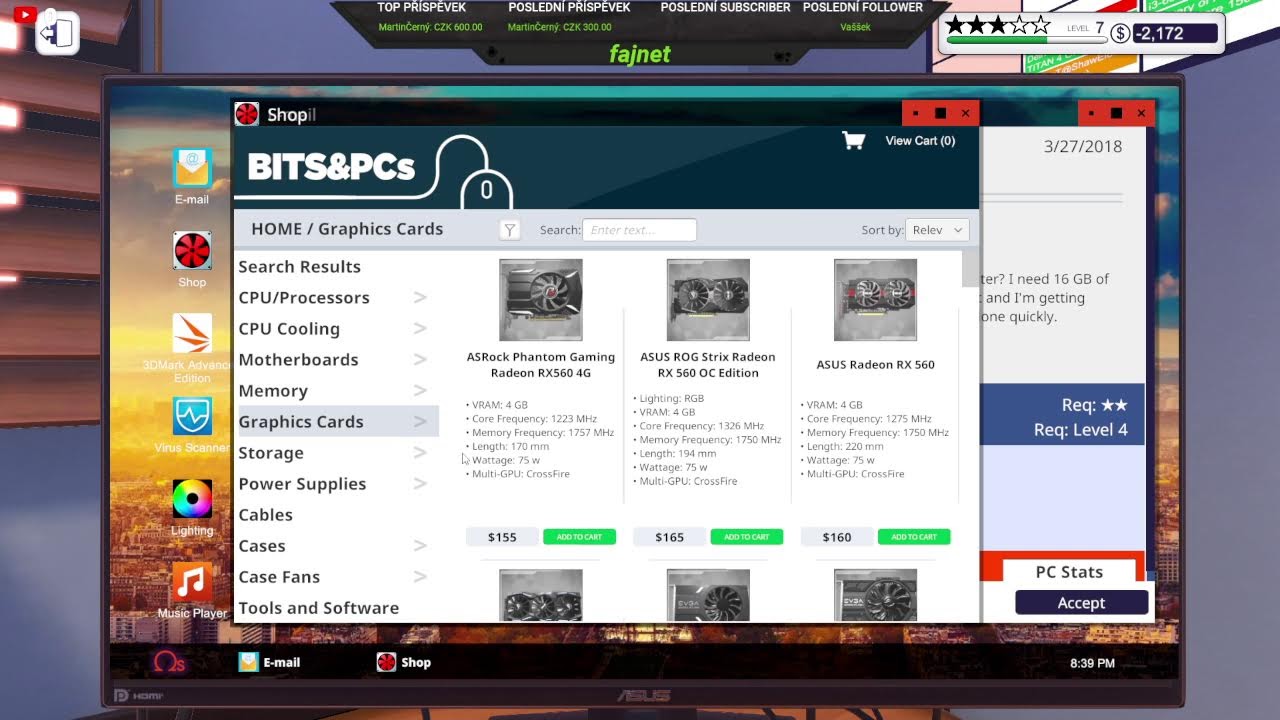
Task: Expand the Motherboards category arrow
Action: pyautogui.click(x=421, y=360)
